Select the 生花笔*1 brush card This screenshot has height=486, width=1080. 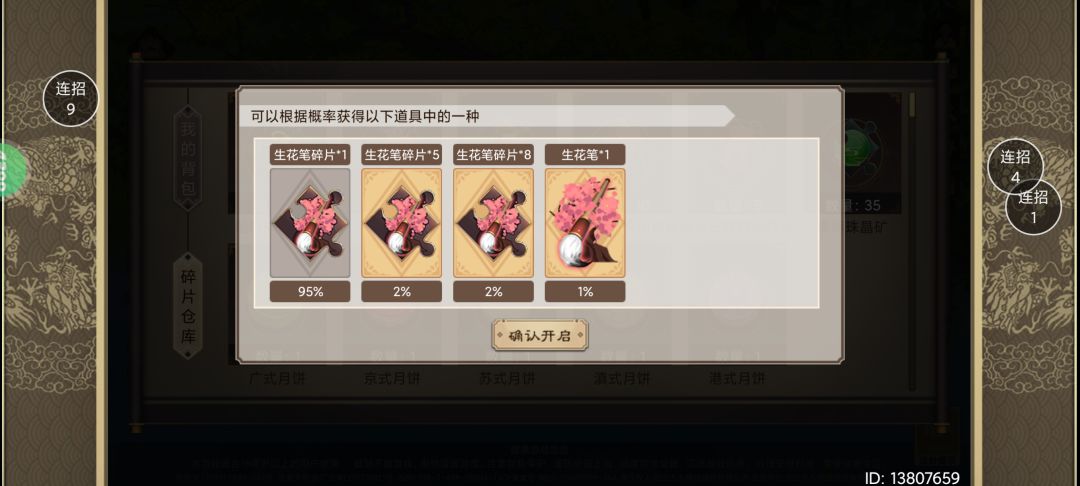585,223
